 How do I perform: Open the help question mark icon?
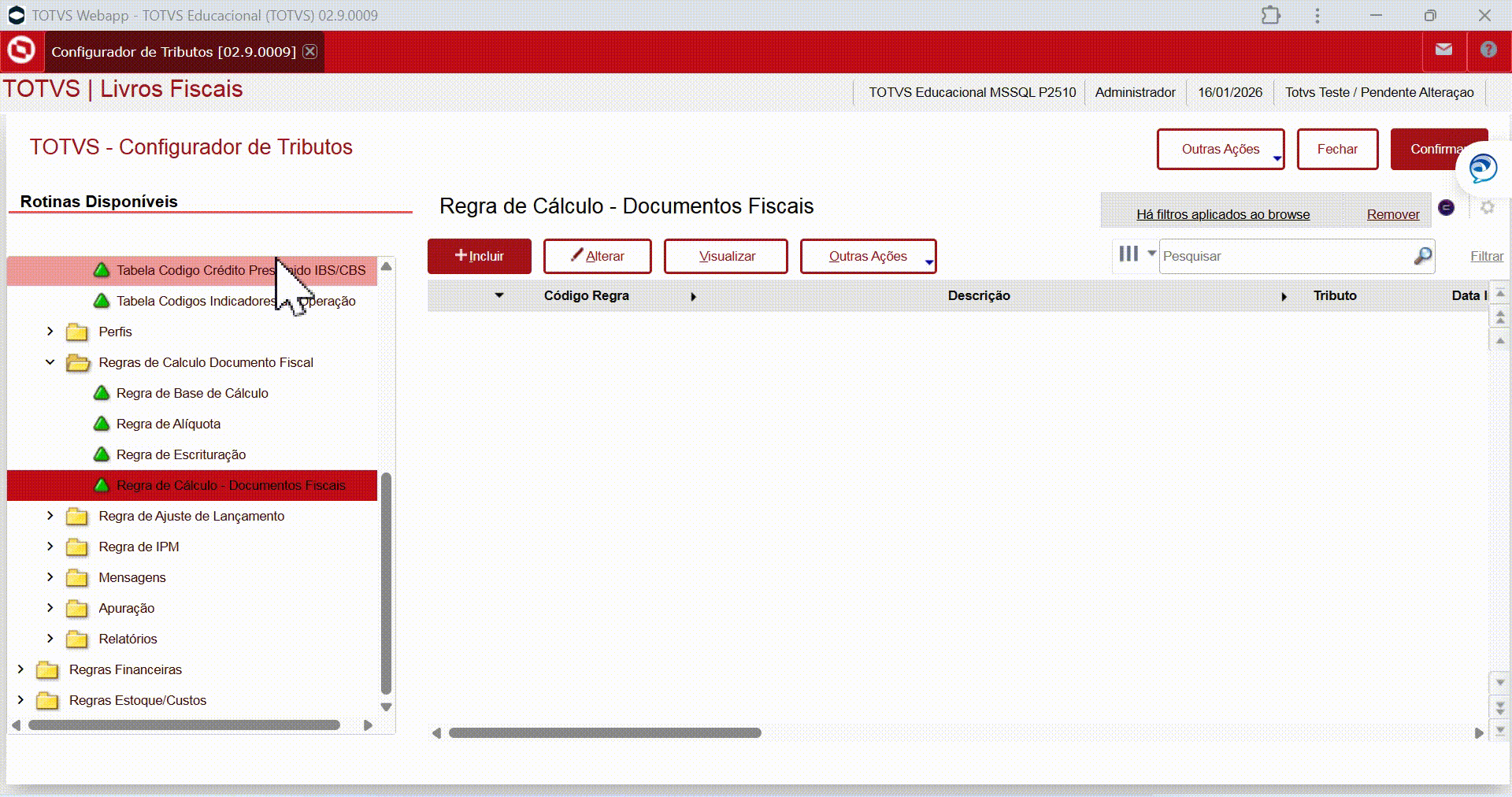coord(1488,50)
